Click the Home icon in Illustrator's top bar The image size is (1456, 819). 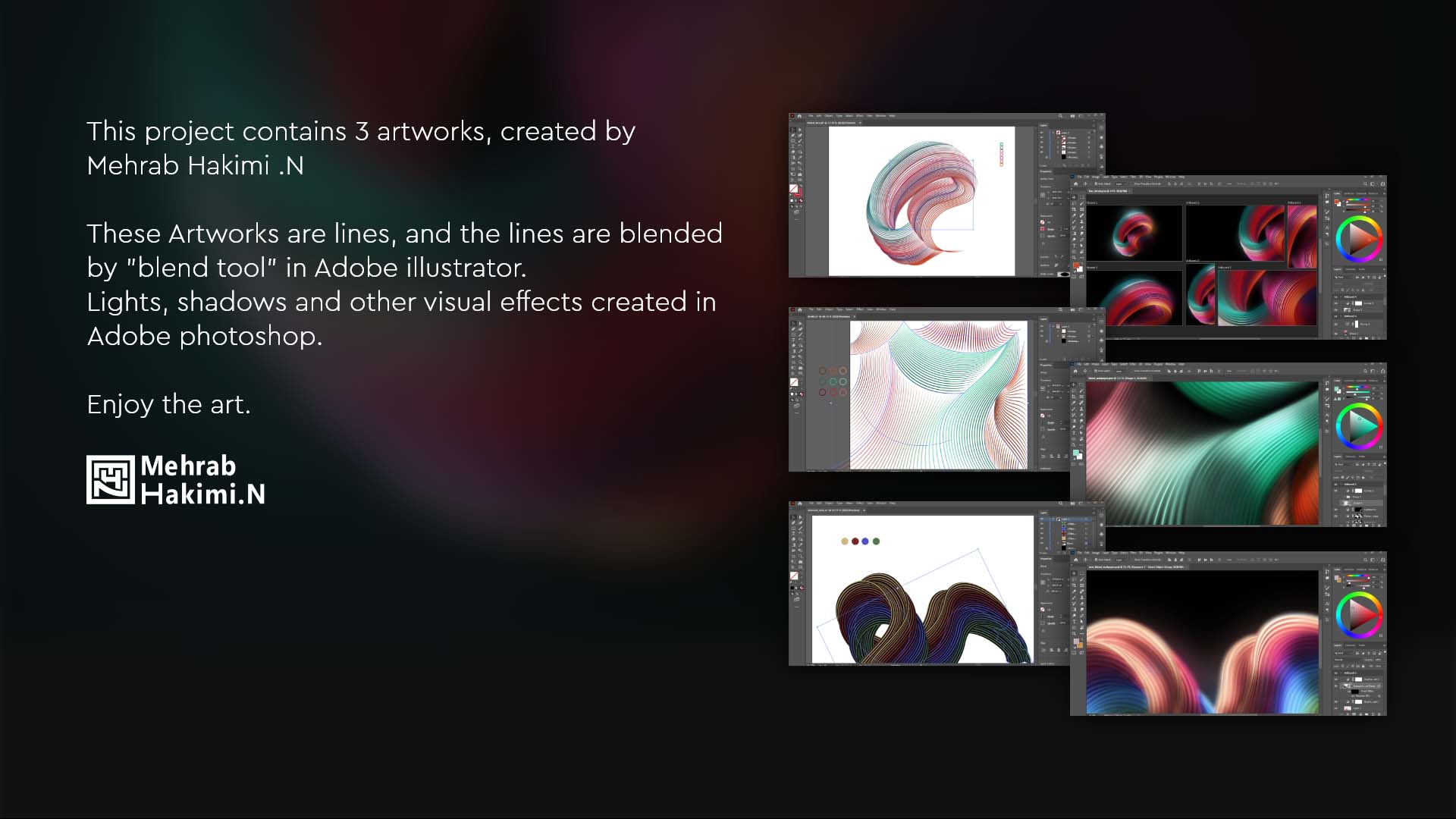[x=800, y=115]
